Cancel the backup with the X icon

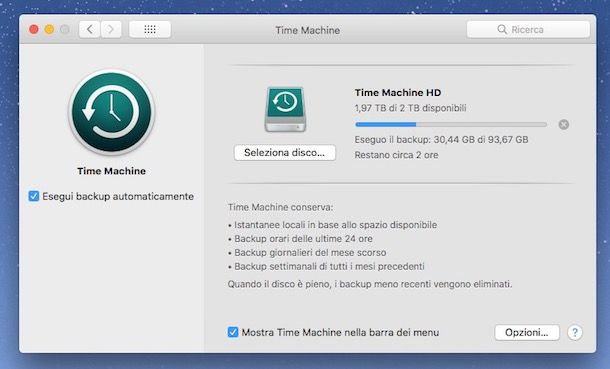click(564, 124)
